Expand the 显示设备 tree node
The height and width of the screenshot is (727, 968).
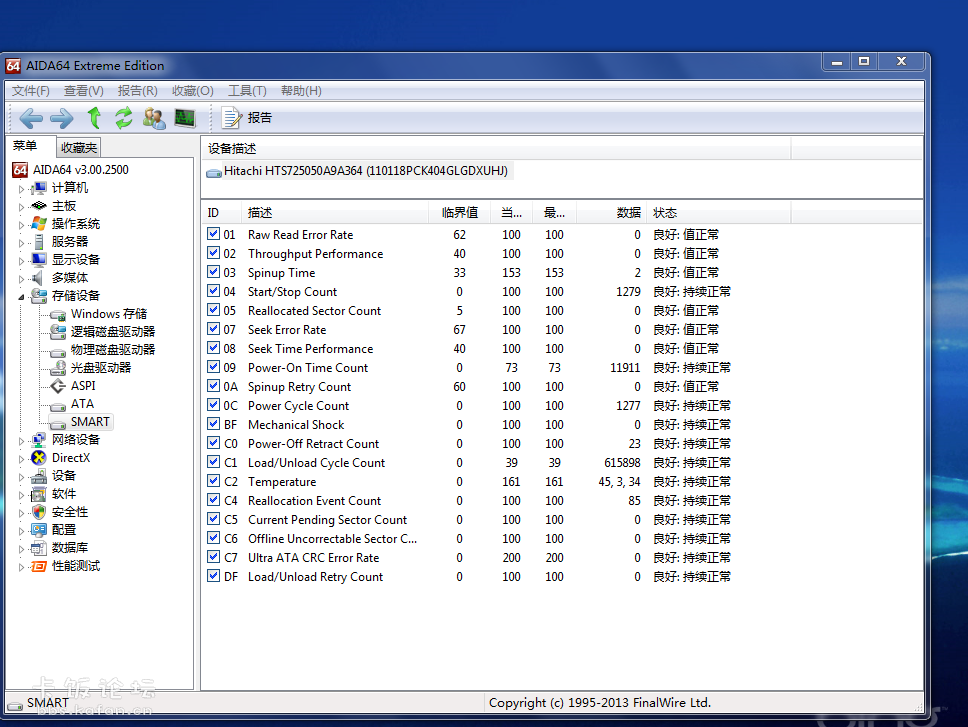click(21, 260)
